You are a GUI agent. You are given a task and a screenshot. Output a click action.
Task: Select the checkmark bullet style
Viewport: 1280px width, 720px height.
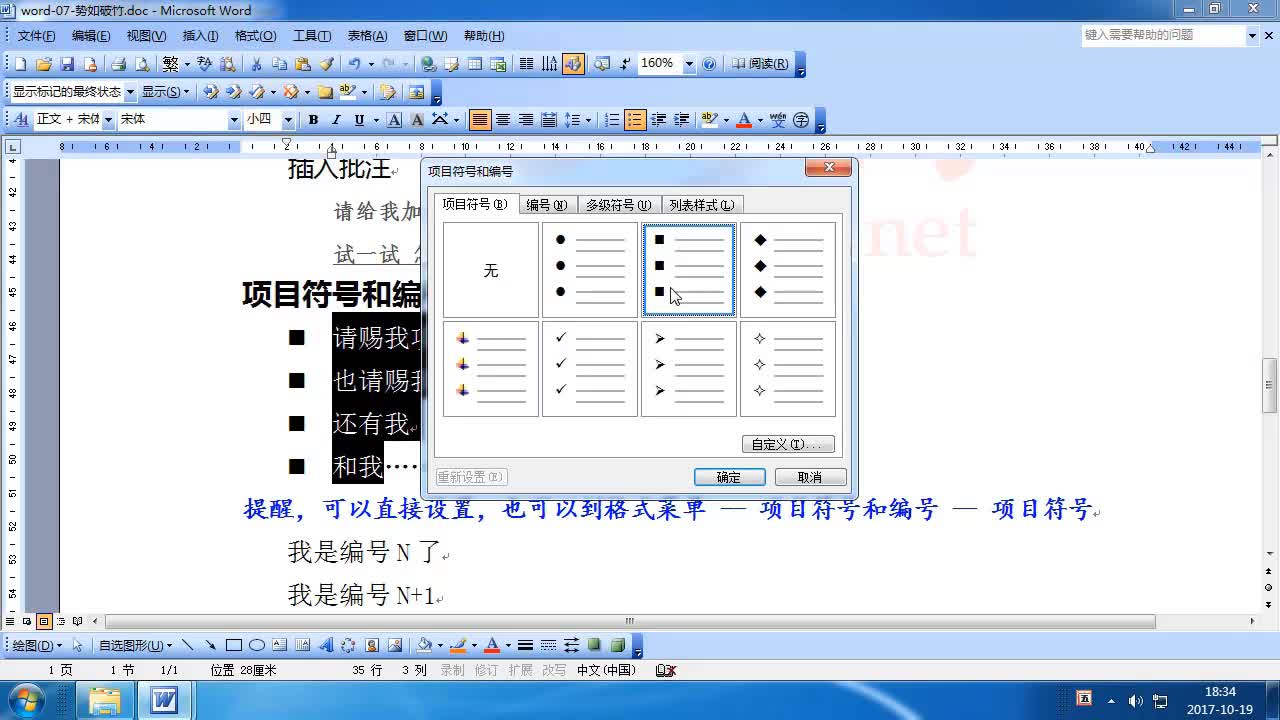tap(589, 367)
